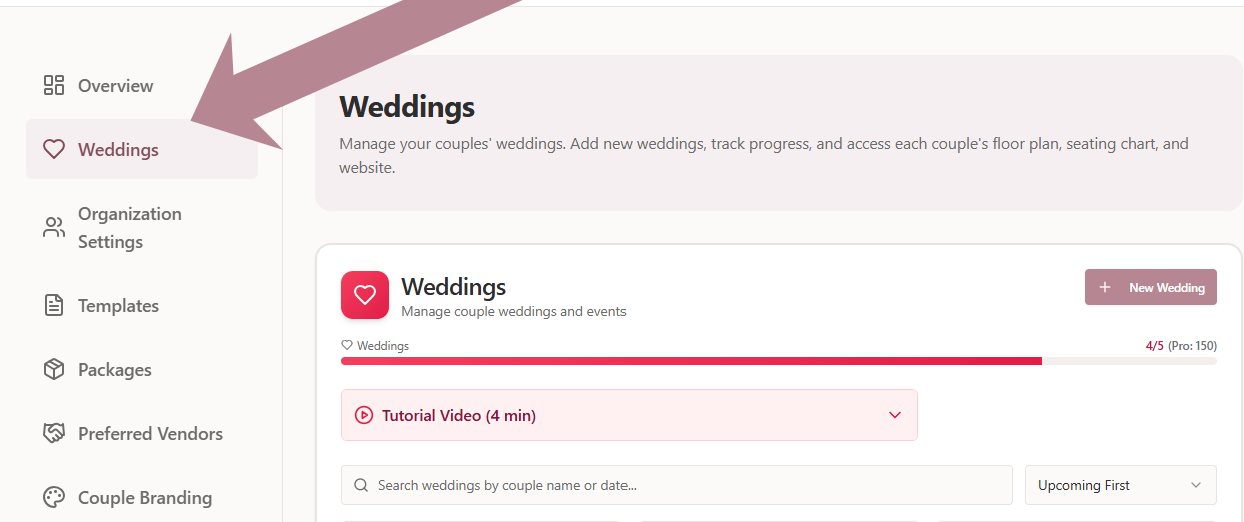This screenshot has width=1244, height=522.
Task: Click the Organization Settings people icon
Action: click(x=54, y=227)
